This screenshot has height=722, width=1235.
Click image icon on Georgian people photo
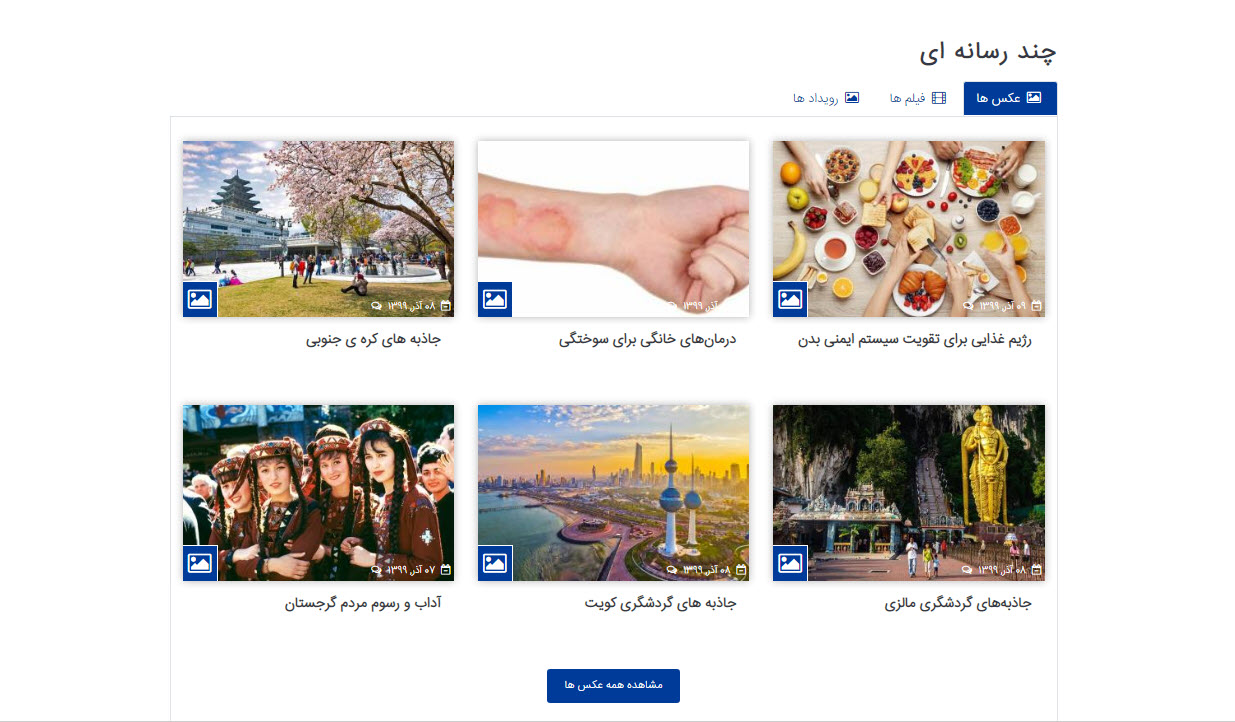point(200,563)
